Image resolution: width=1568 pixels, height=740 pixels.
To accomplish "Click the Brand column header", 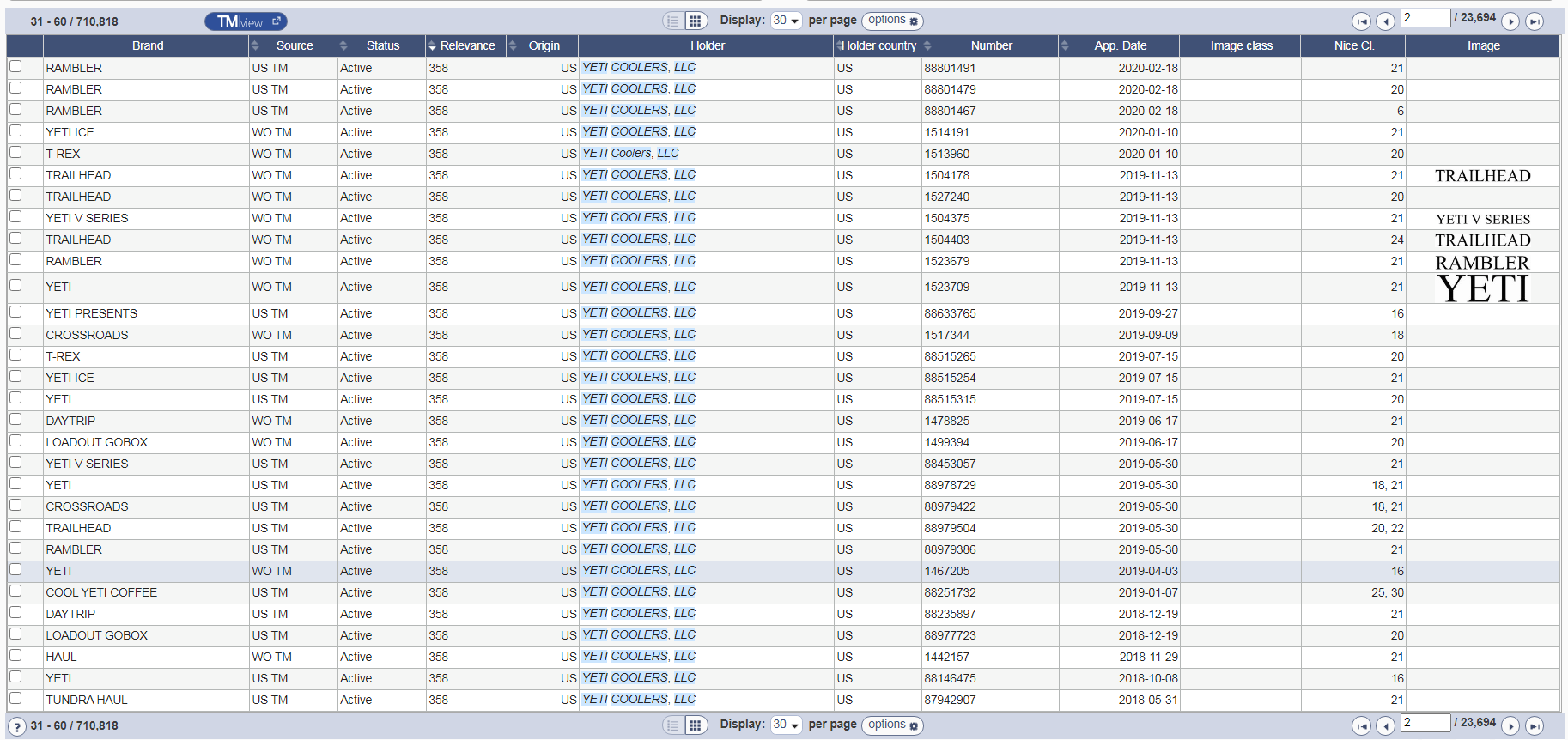I will 147,45.
